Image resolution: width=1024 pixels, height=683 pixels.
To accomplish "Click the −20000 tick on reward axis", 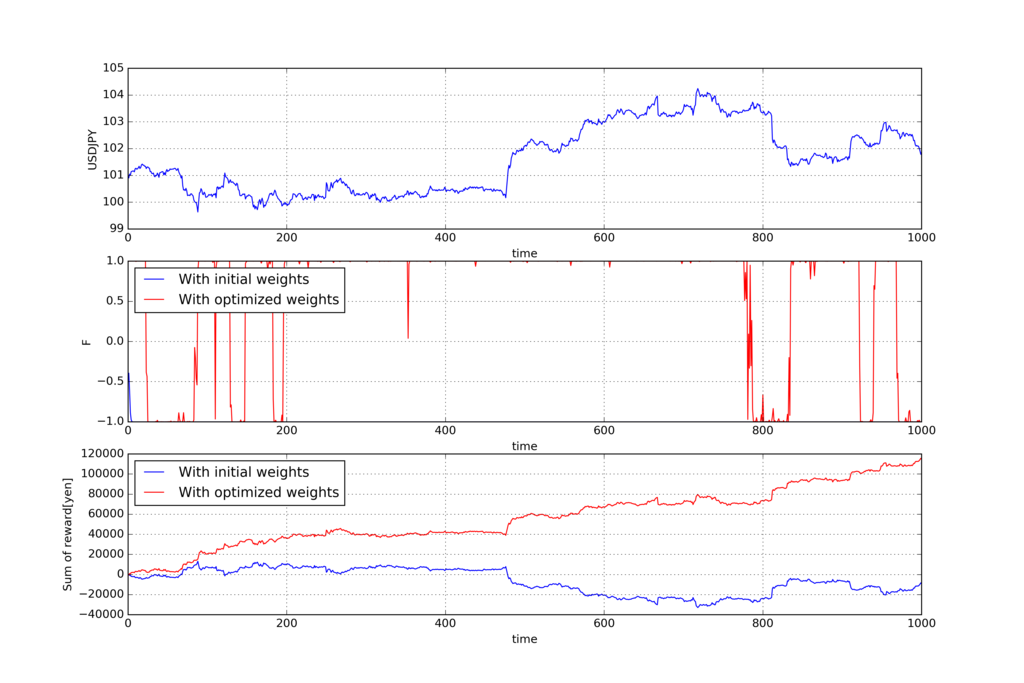I will 101,594.
